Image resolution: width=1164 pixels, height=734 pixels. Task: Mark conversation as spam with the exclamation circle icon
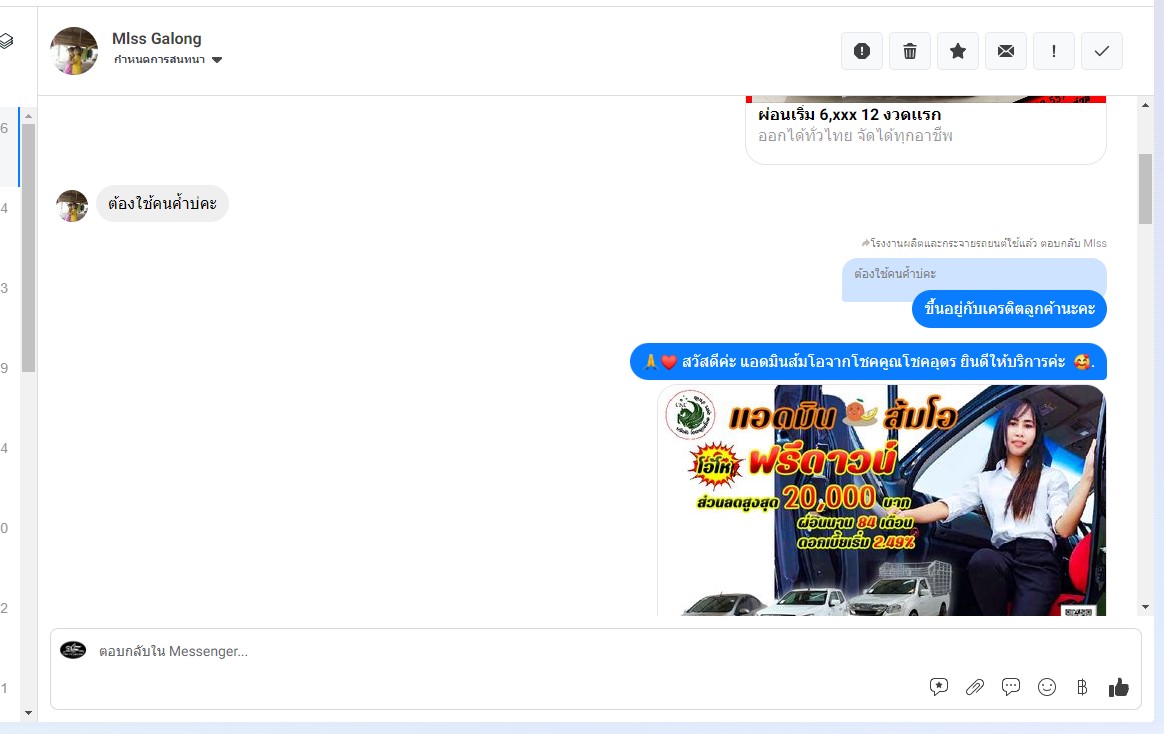coord(861,51)
